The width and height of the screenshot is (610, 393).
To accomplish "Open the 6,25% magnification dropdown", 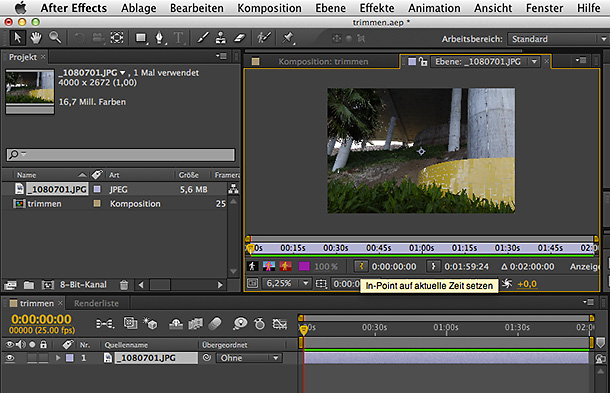I will (287, 283).
